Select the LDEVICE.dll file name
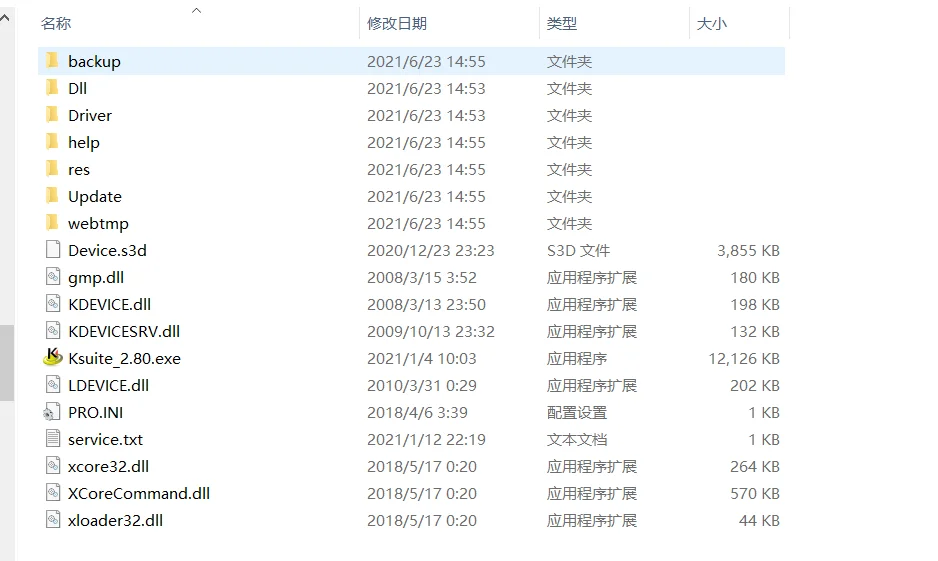Image resolution: width=938 pixels, height=561 pixels. point(108,385)
